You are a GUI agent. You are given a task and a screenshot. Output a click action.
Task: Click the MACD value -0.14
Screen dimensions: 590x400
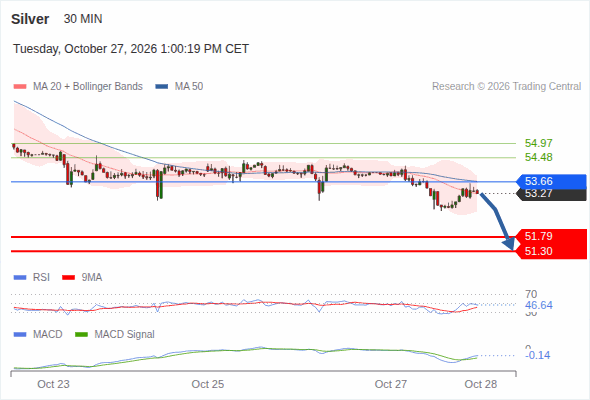[x=537, y=355]
